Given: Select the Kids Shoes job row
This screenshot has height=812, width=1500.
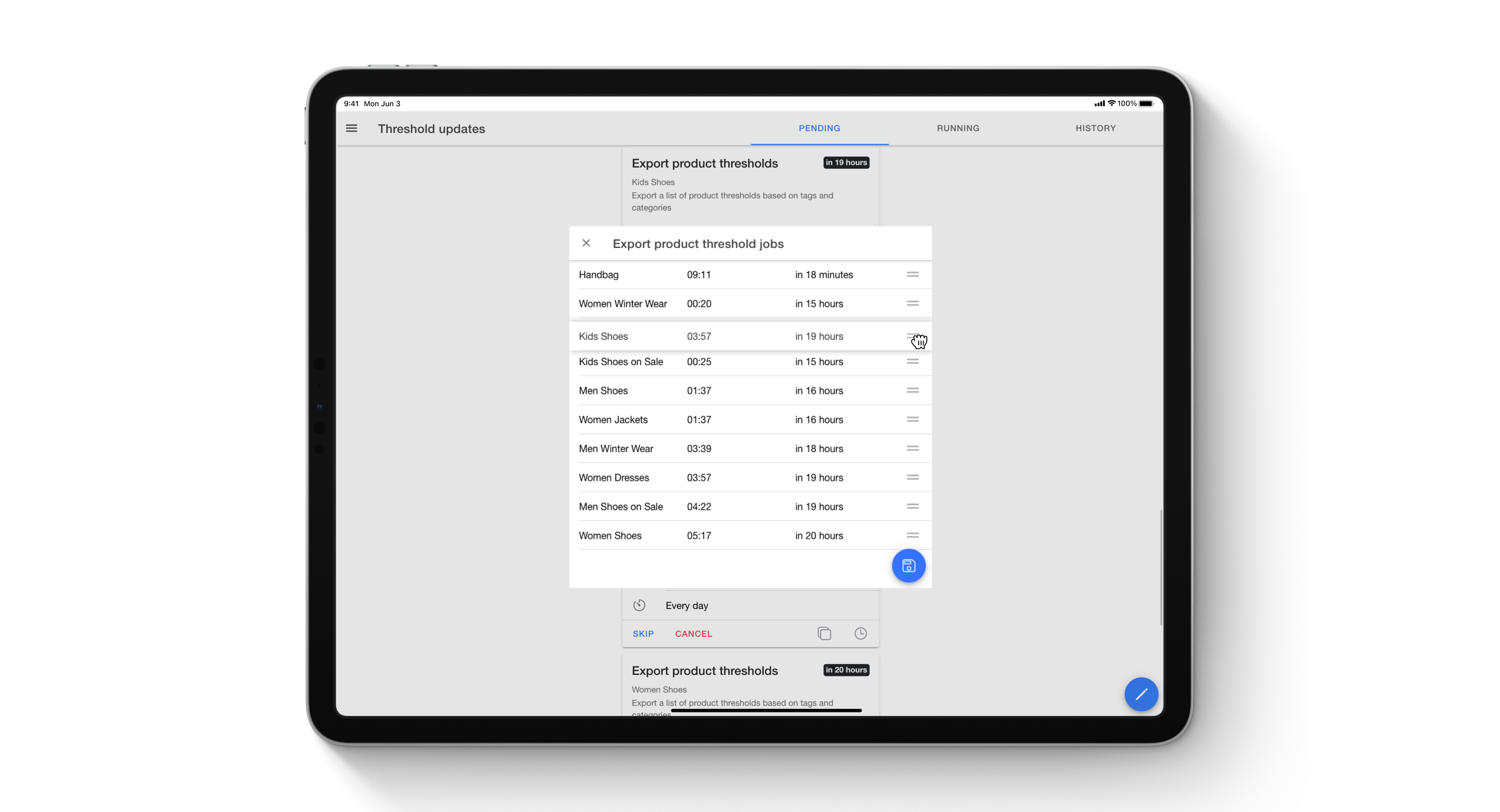Looking at the screenshot, I should pyautogui.click(x=699, y=336).
